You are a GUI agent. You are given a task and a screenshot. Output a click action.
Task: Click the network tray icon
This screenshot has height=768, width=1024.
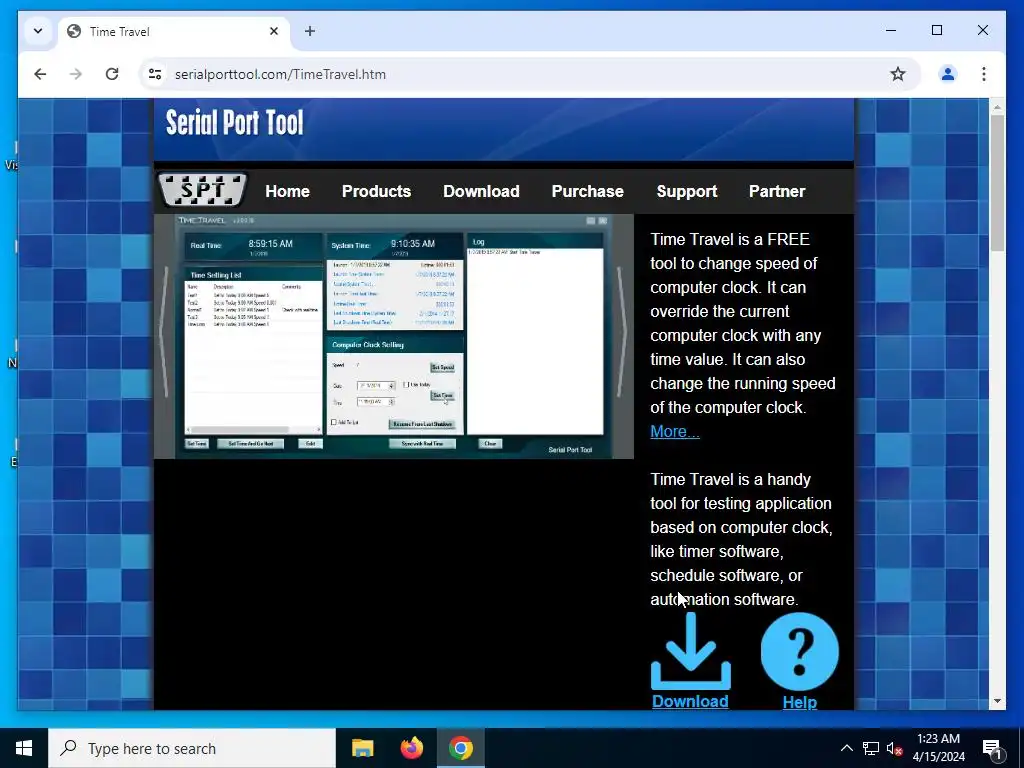pos(870,748)
